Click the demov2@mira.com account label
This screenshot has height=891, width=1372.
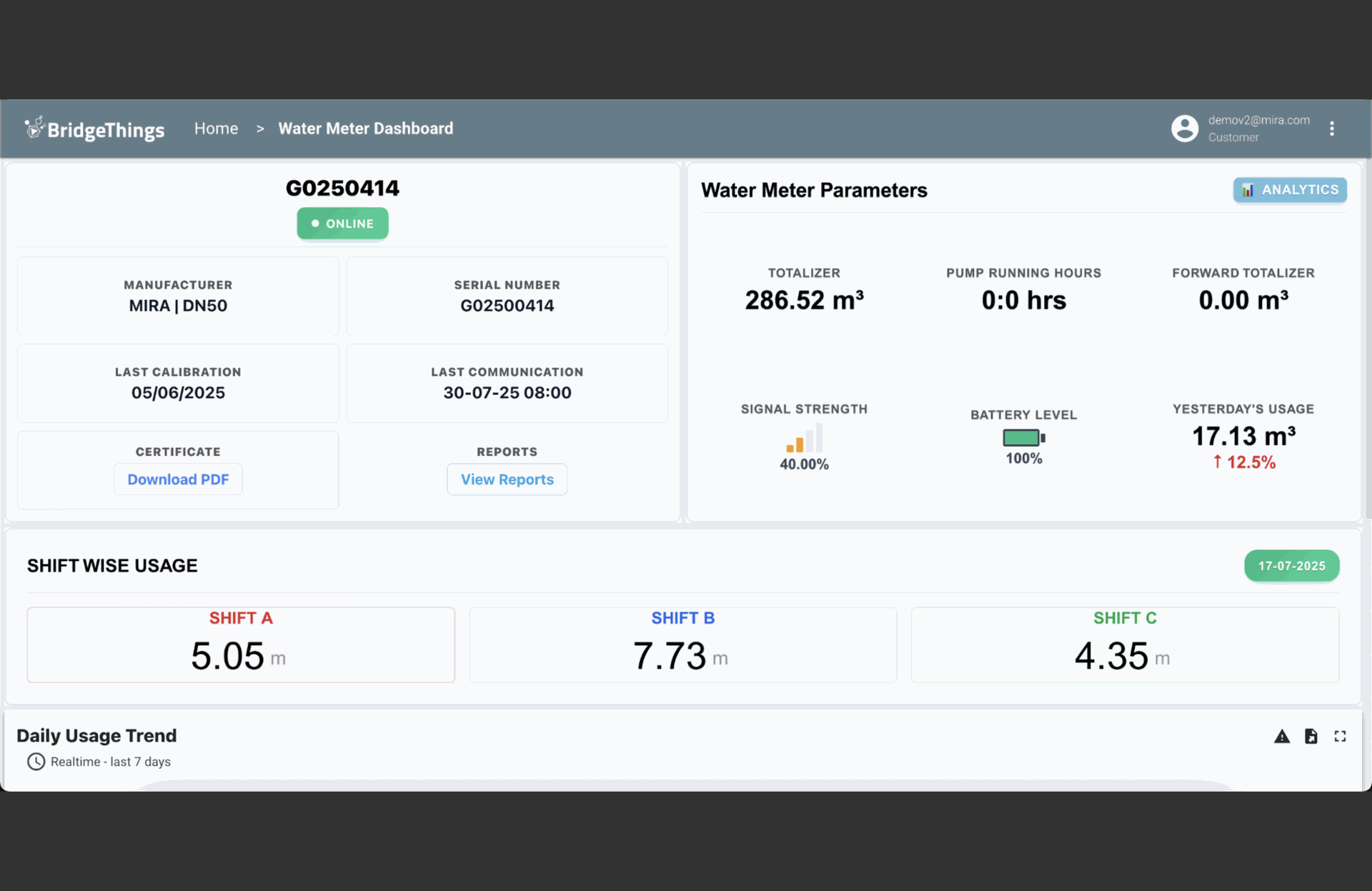click(1258, 120)
